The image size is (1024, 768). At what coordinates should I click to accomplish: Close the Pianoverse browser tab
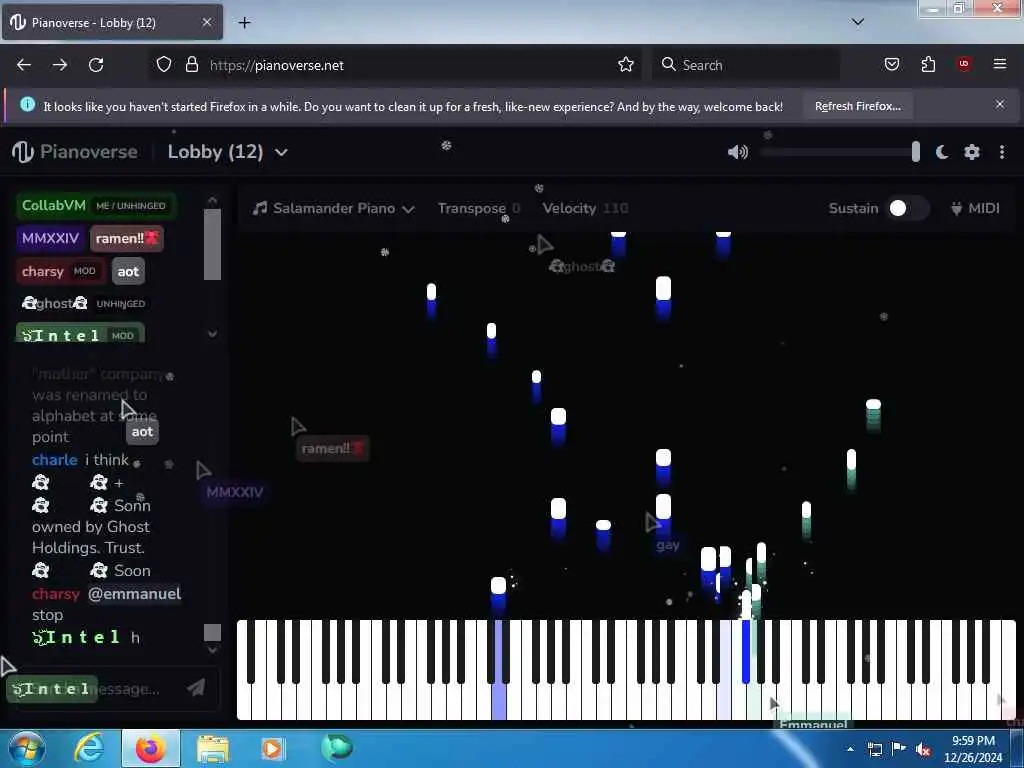pos(206,23)
